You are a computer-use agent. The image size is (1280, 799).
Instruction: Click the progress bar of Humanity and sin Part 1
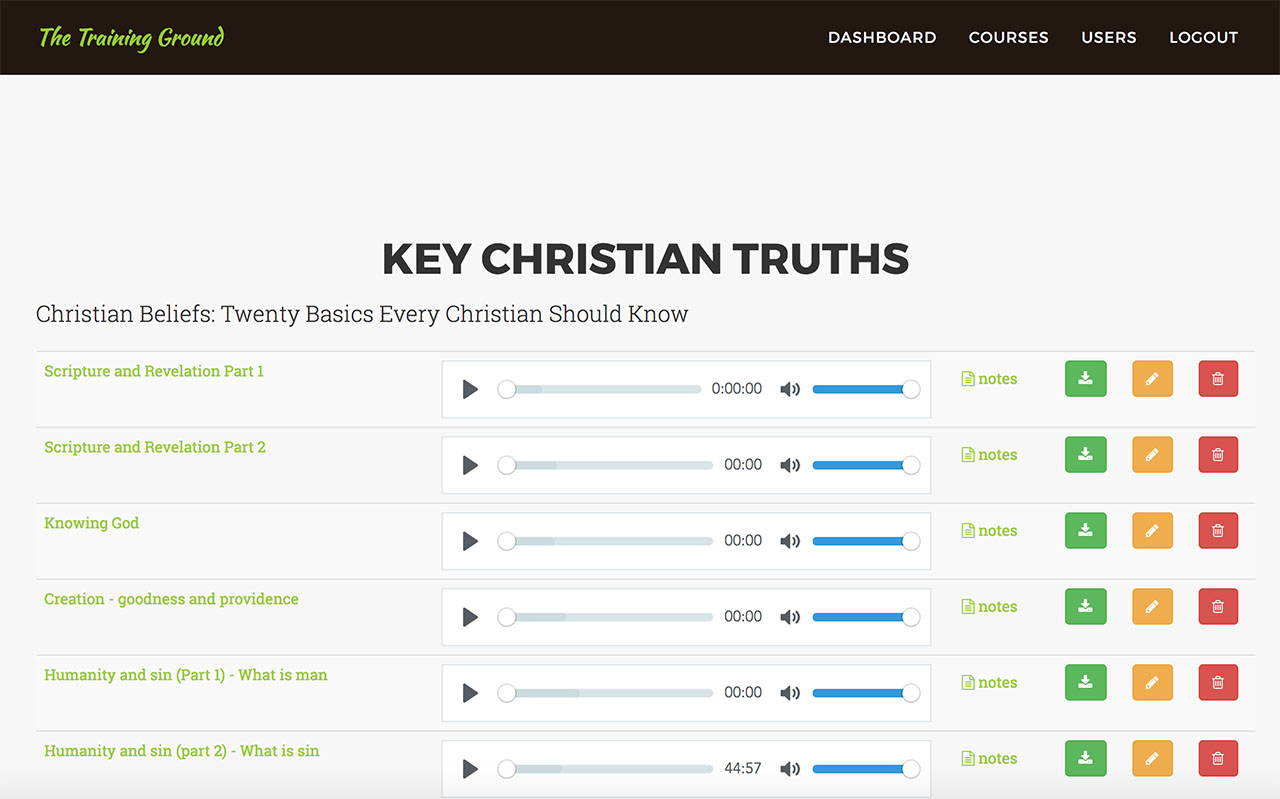[x=610, y=693]
